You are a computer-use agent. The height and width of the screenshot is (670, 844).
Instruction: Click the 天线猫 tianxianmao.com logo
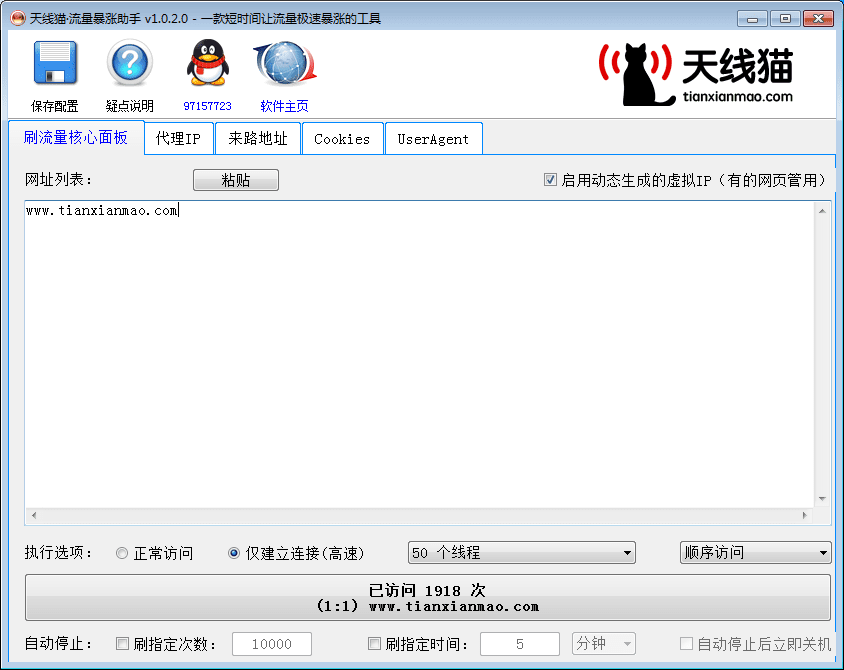(696, 74)
